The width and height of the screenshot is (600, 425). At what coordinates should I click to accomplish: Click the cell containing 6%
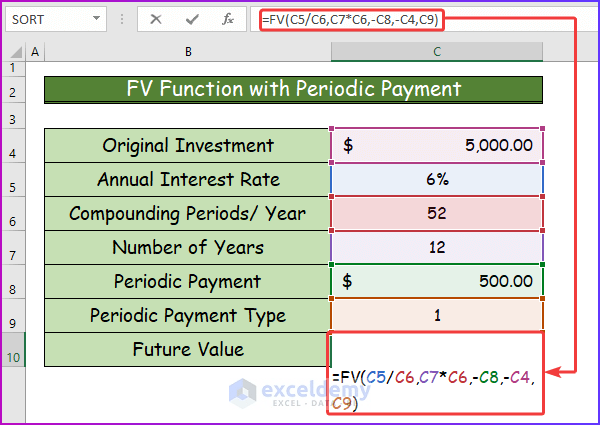[x=437, y=179]
